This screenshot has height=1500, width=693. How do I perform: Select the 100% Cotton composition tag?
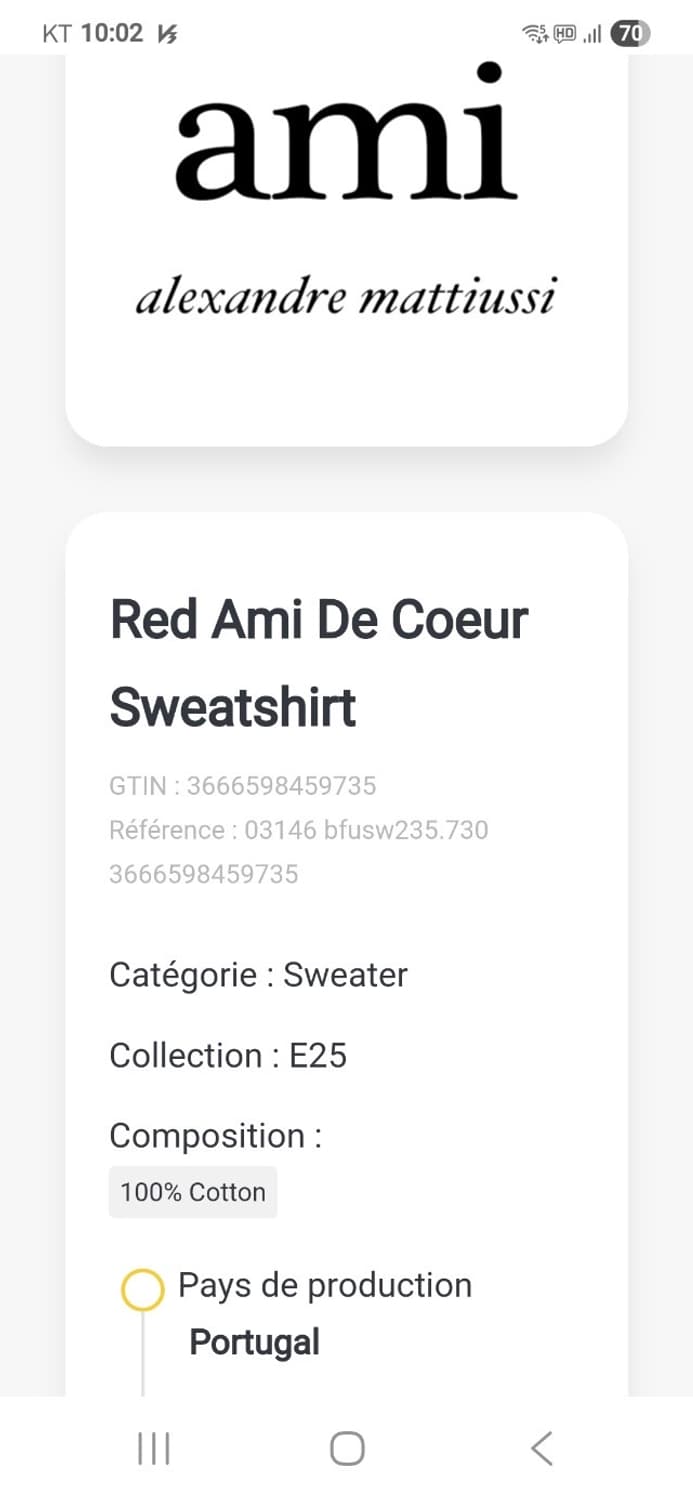tap(193, 1192)
